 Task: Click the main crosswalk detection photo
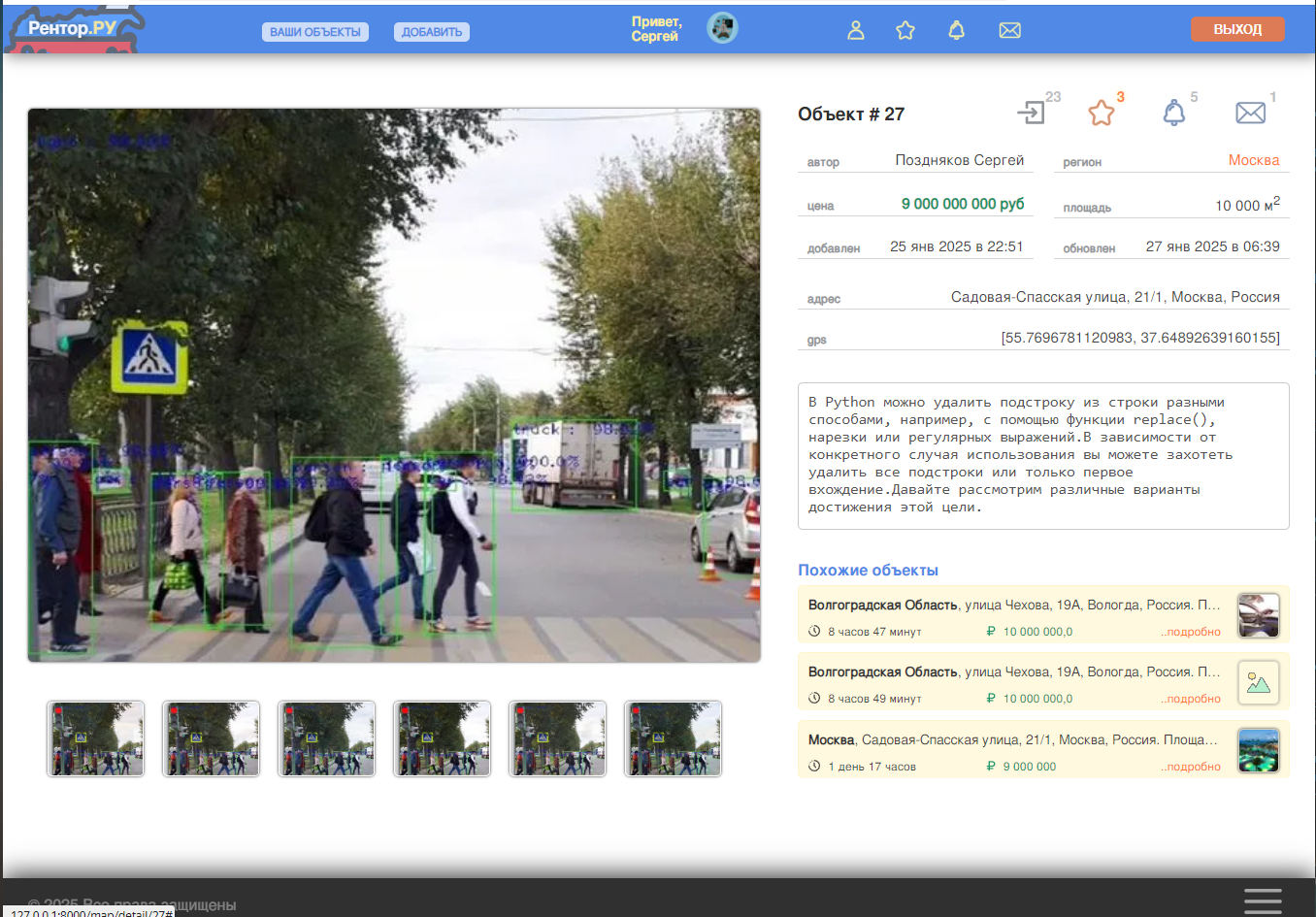pos(394,385)
